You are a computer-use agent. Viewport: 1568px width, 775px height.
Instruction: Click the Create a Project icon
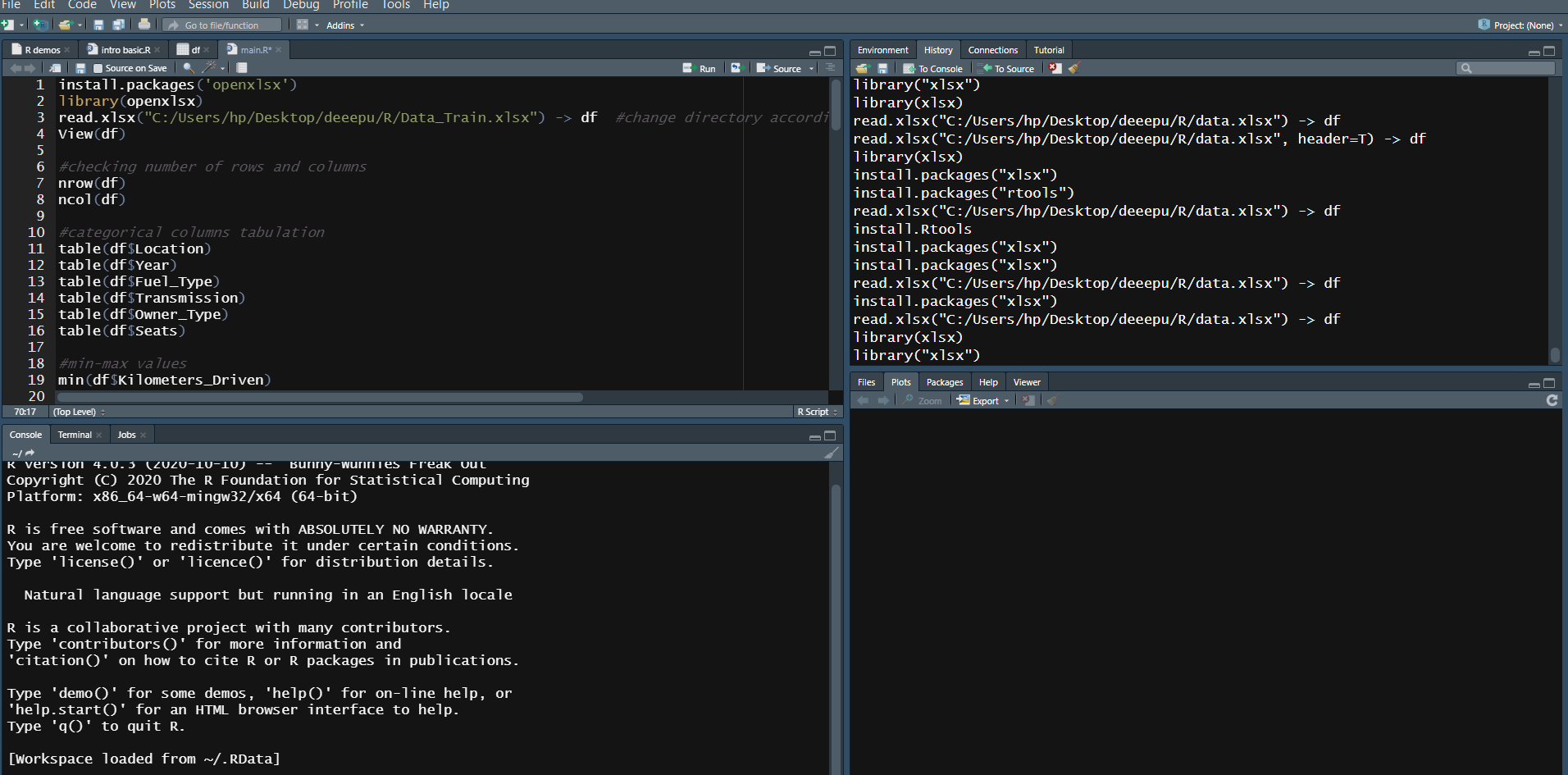39,25
